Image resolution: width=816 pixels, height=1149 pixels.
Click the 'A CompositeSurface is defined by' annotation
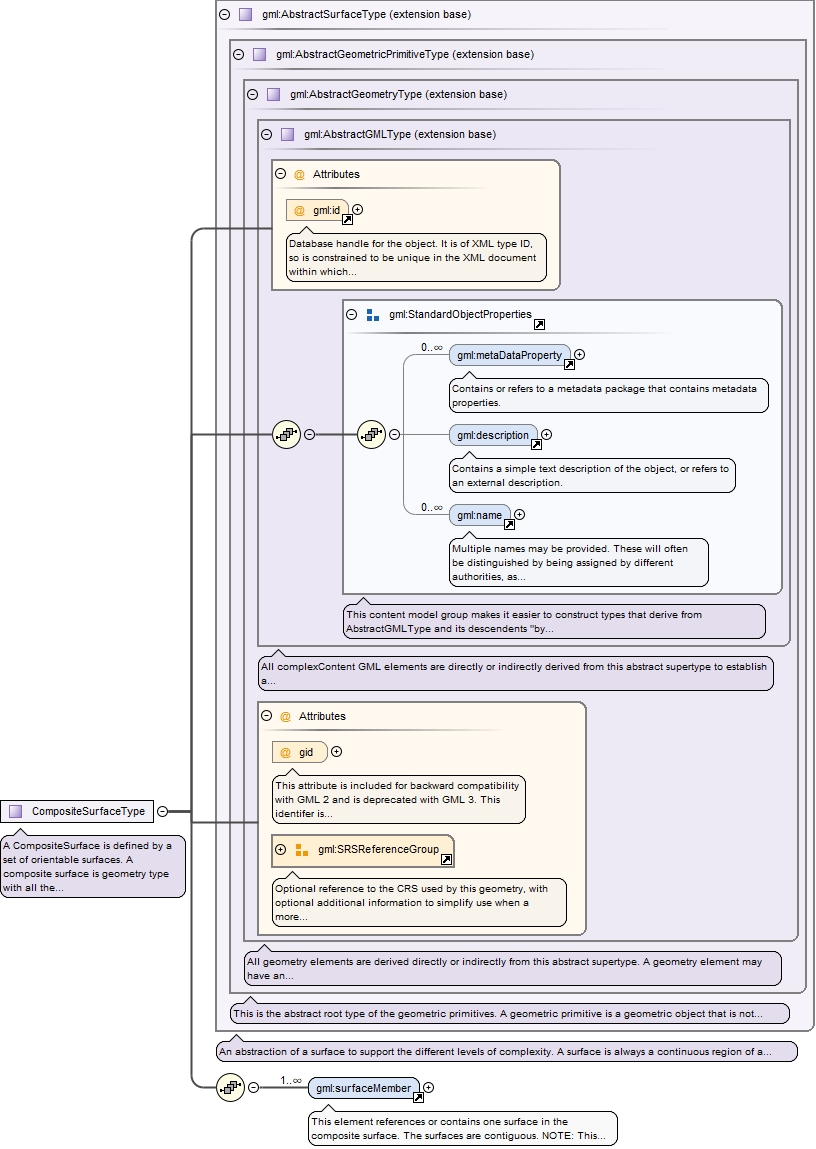point(93,866)
